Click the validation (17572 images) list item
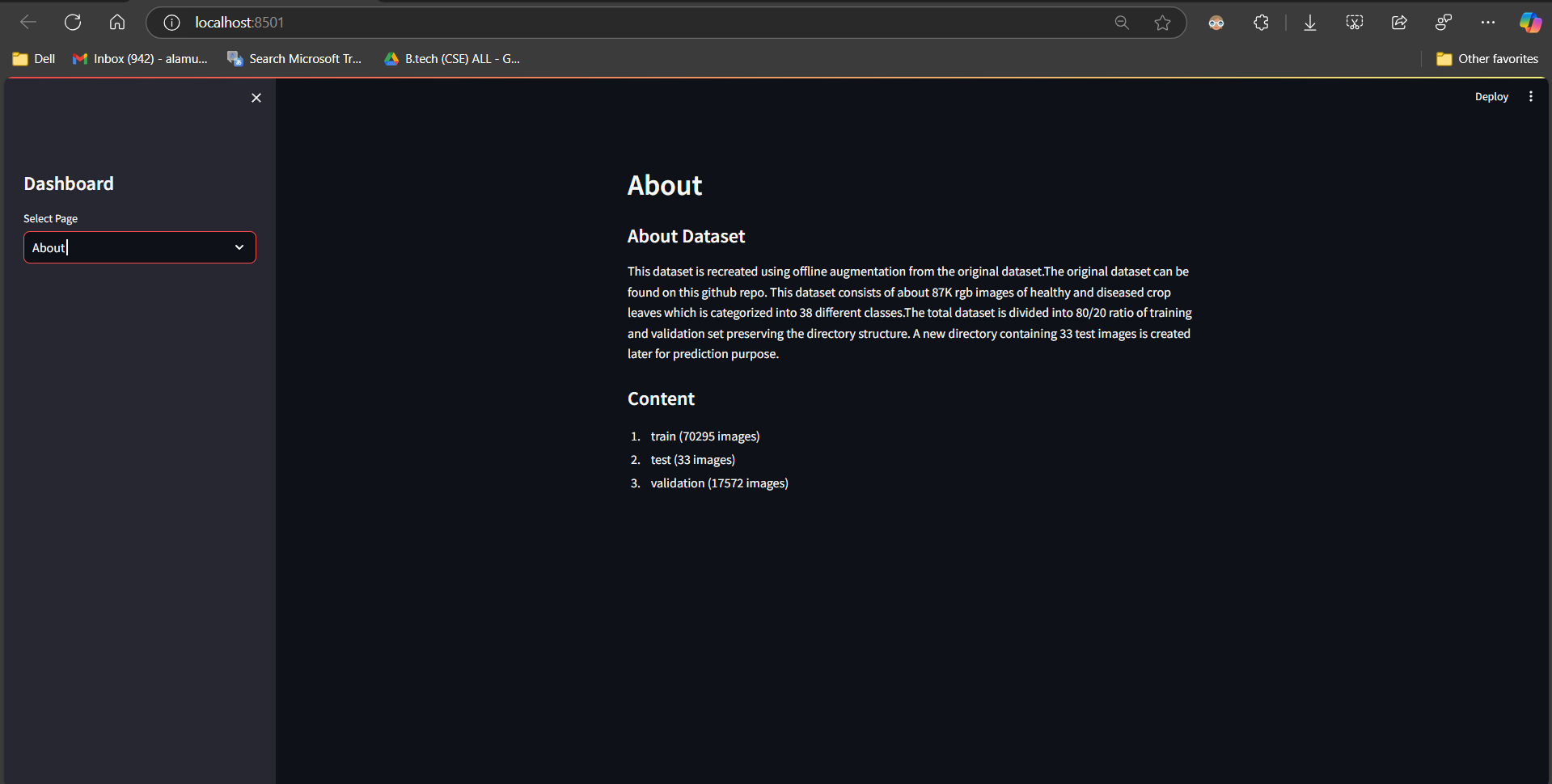This screenshot has height=784, width=1552. coord(720,483)
